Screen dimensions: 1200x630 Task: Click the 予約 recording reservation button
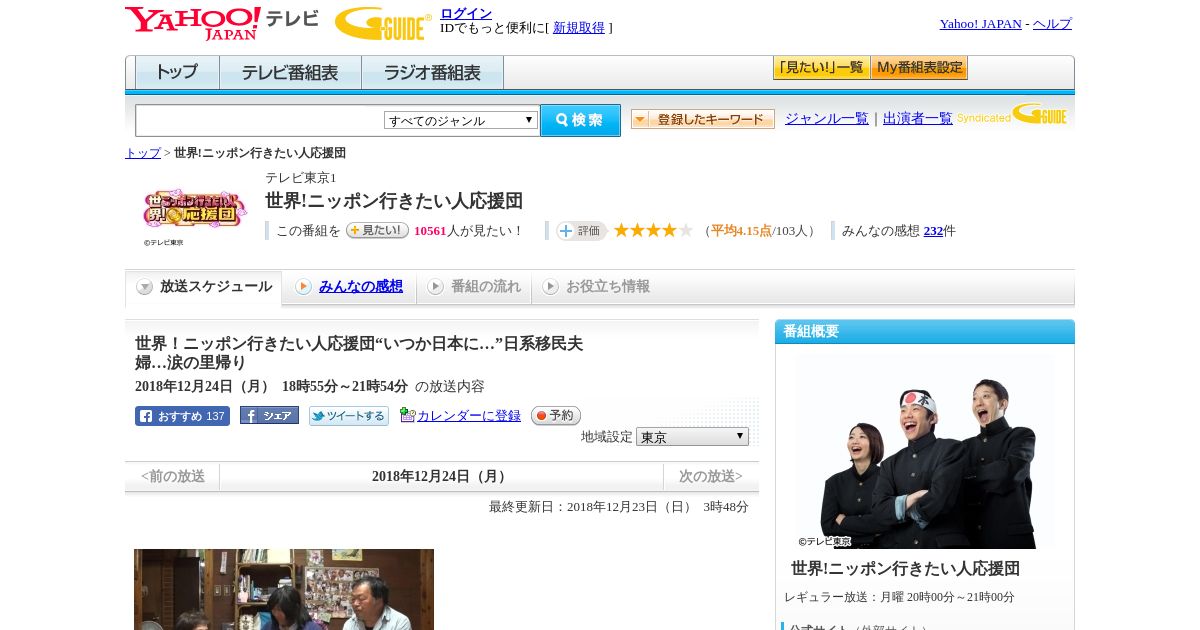[555, 416]
